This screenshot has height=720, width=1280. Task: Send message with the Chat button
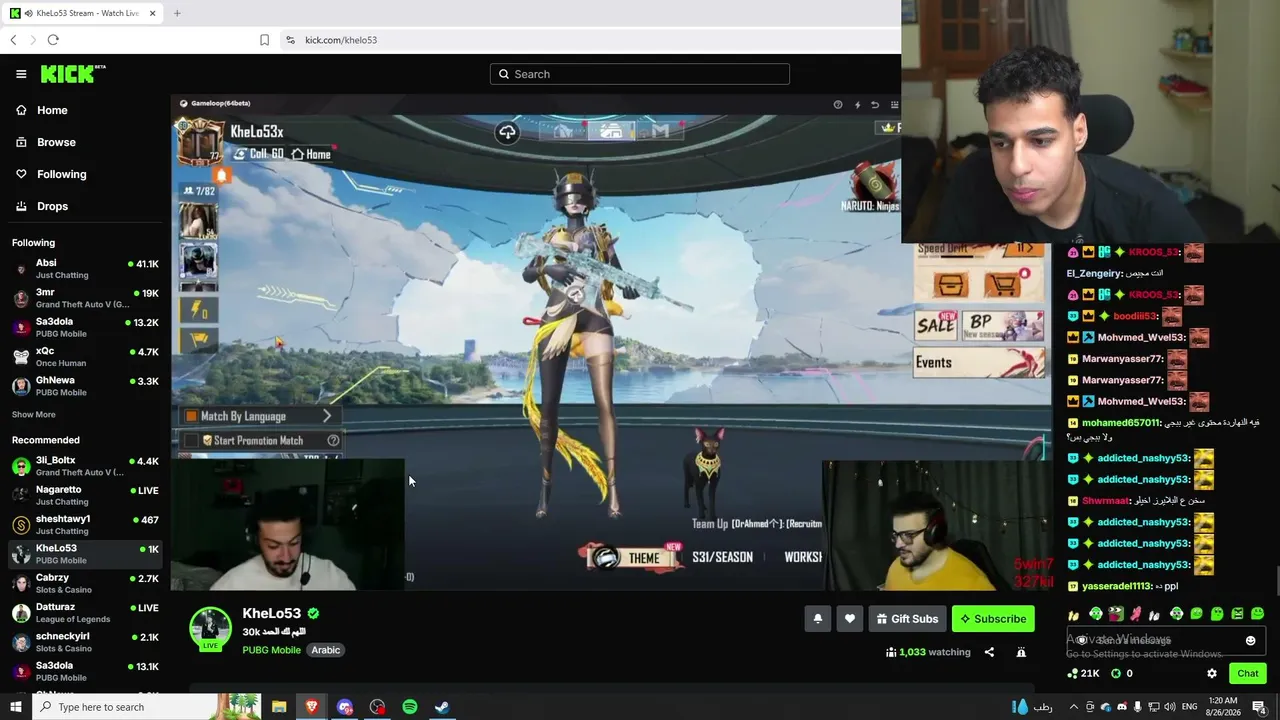click(x=1247, y=674)
